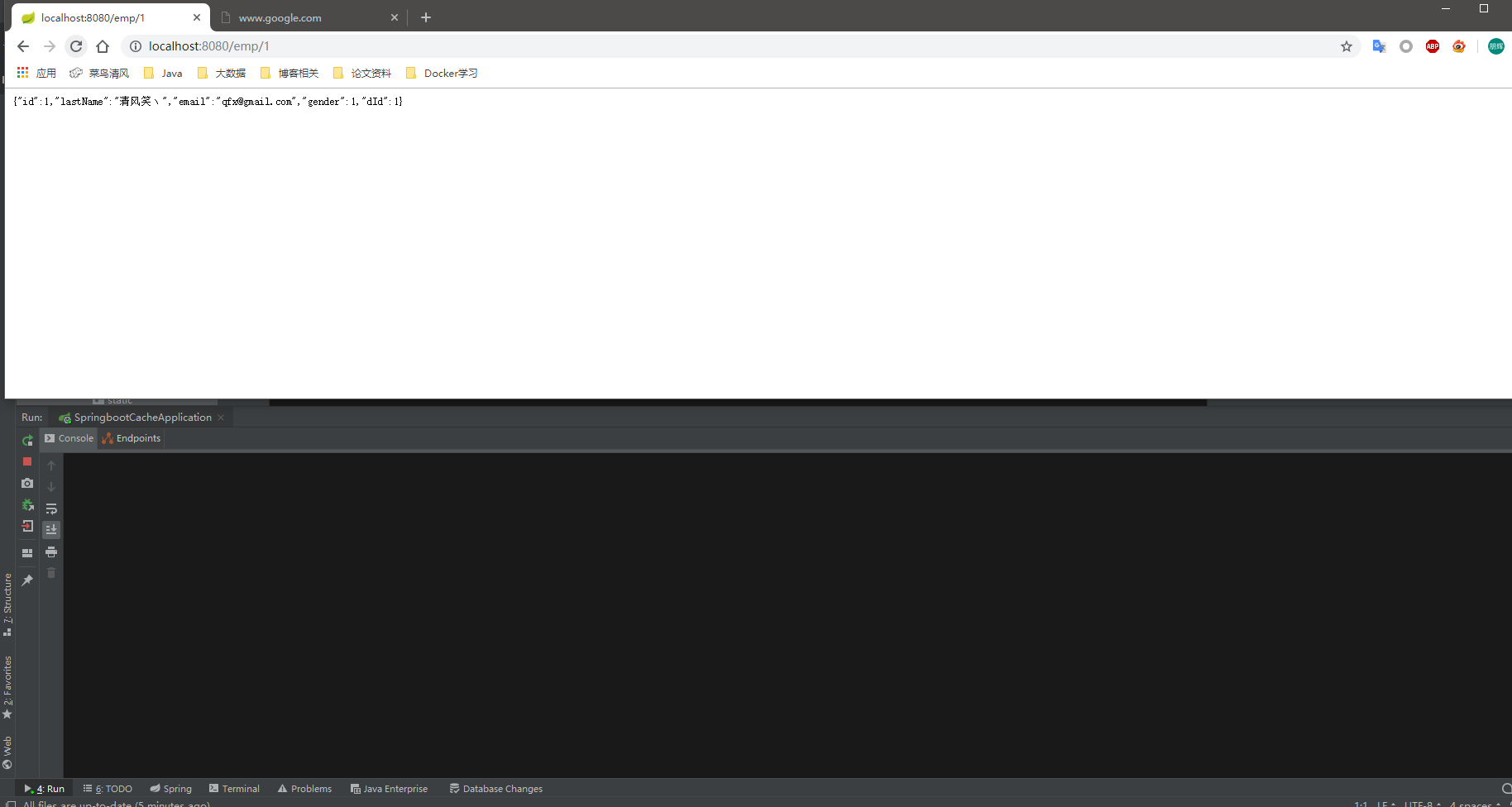Screen dimensions: 1512x807
Task: Close the www.google.com tab
Action: tap(395, 17)
